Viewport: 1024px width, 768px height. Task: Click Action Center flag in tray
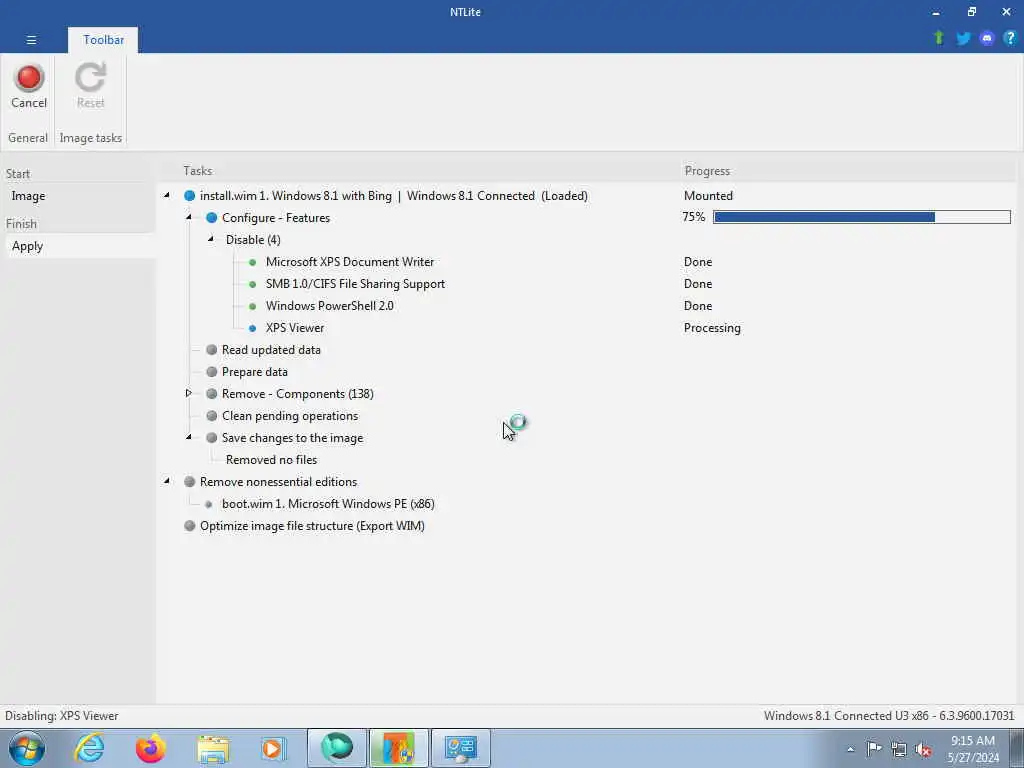click(874, 748)
